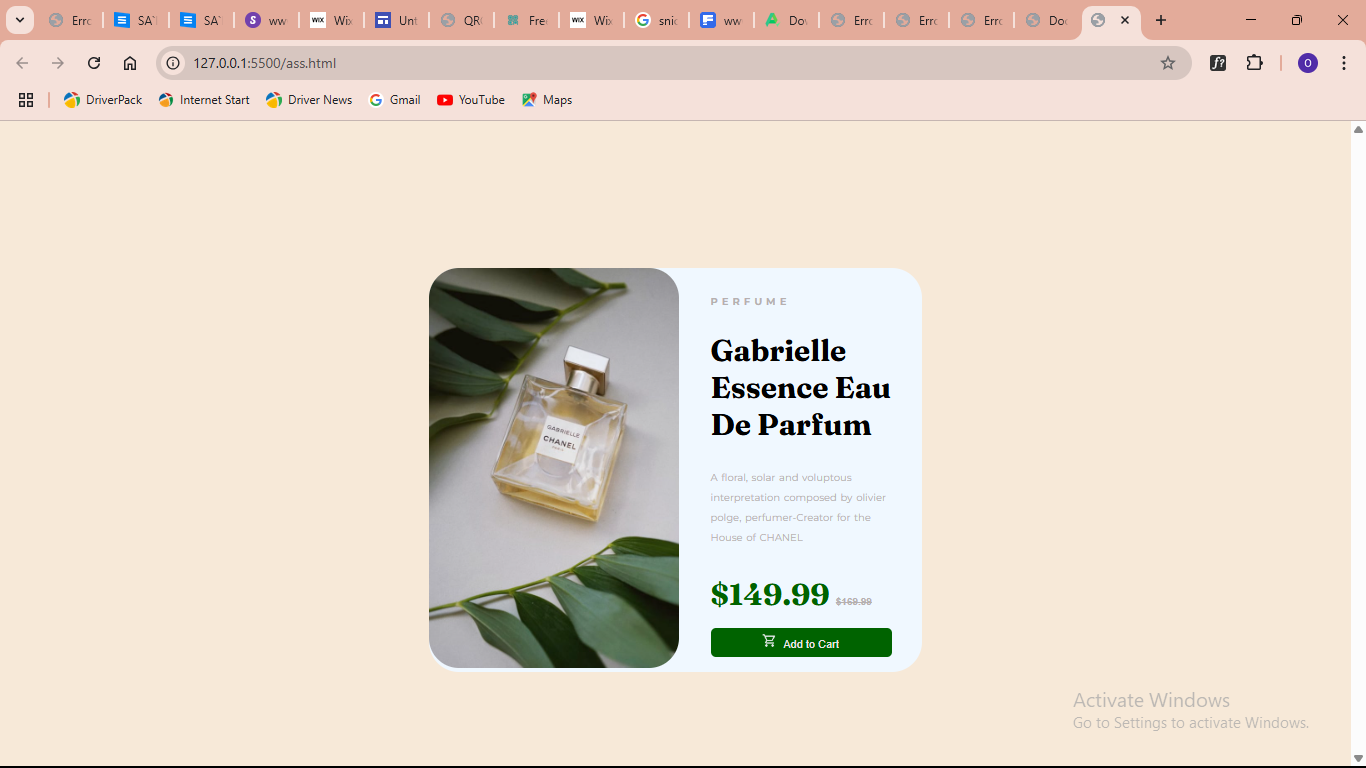Expand the tab search dropdown arrow
Viewport: 1366px width, 768px height.
point(19,20)
